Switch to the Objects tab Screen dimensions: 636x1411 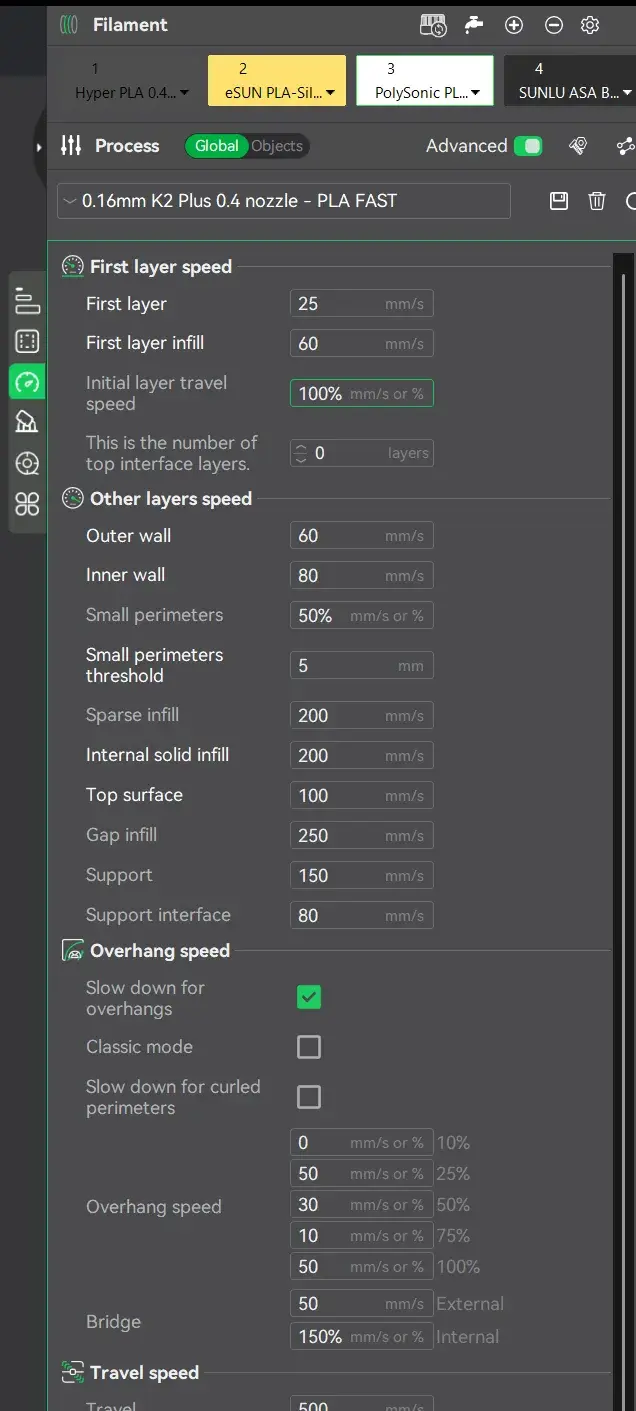click(277, 146)
